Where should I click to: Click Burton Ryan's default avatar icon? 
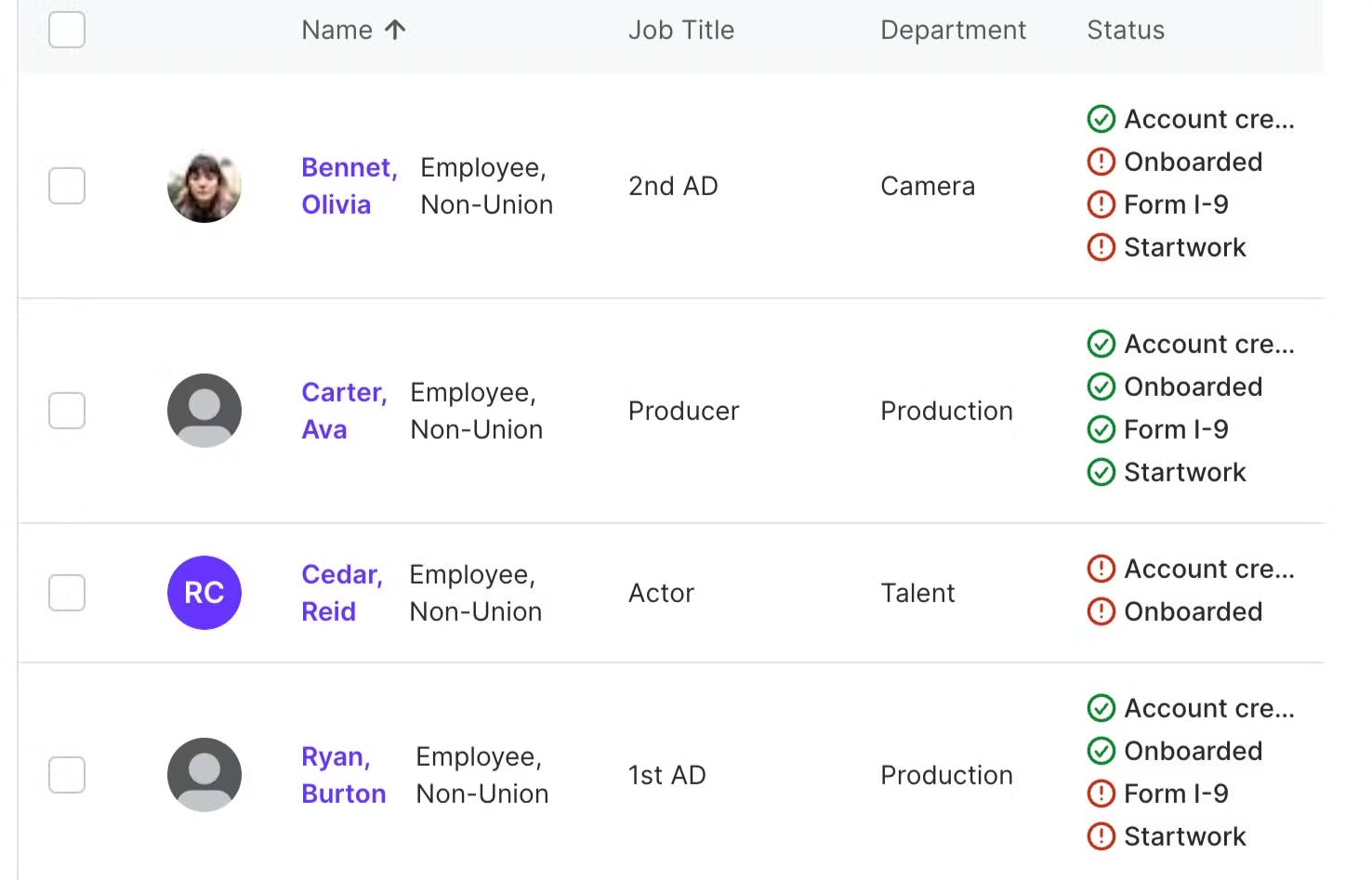(204, 775)
